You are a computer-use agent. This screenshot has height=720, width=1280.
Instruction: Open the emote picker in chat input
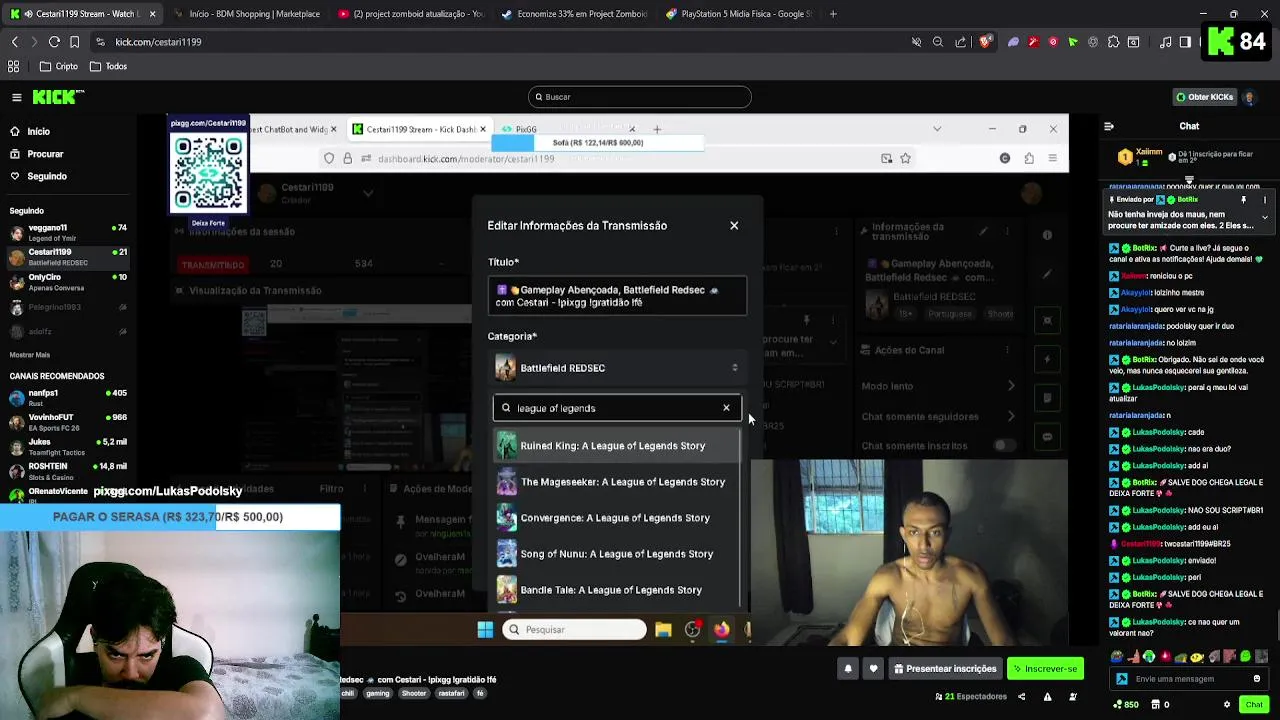click(x=1257, y=679)
